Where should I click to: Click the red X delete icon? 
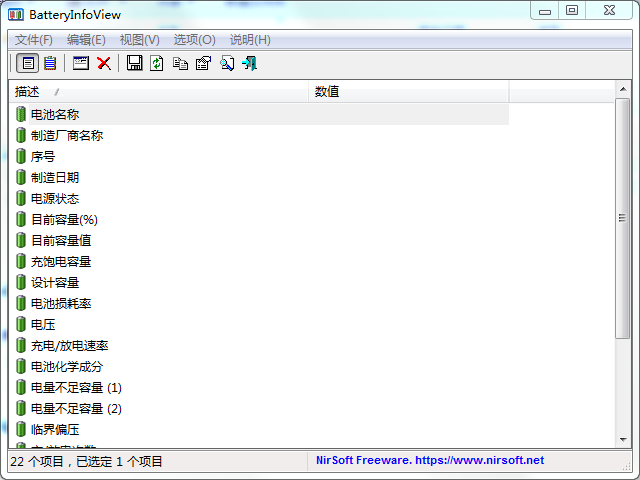(x=104, y=63)
